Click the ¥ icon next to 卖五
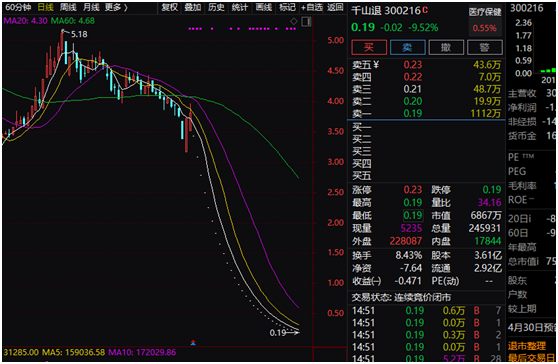The image size is (558, 364). pos(376,64)
